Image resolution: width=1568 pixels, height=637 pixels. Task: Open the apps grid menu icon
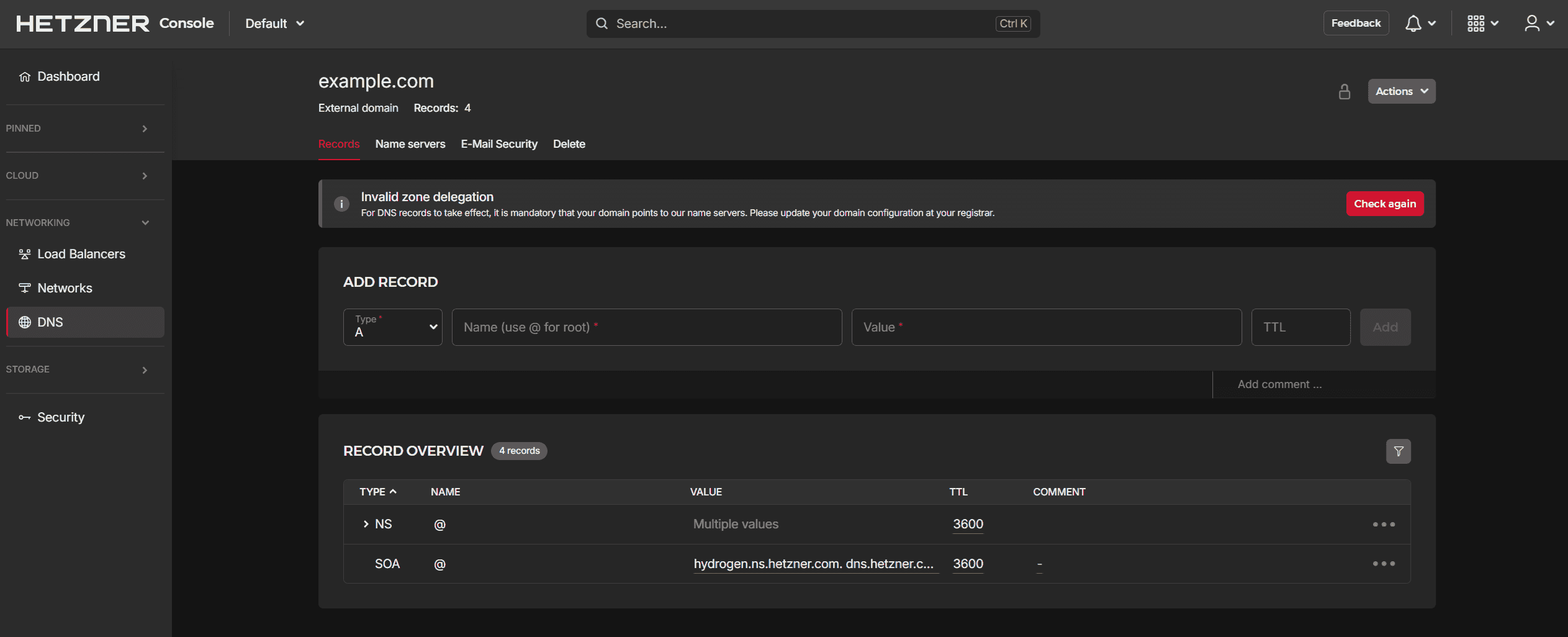[1476, 24]
